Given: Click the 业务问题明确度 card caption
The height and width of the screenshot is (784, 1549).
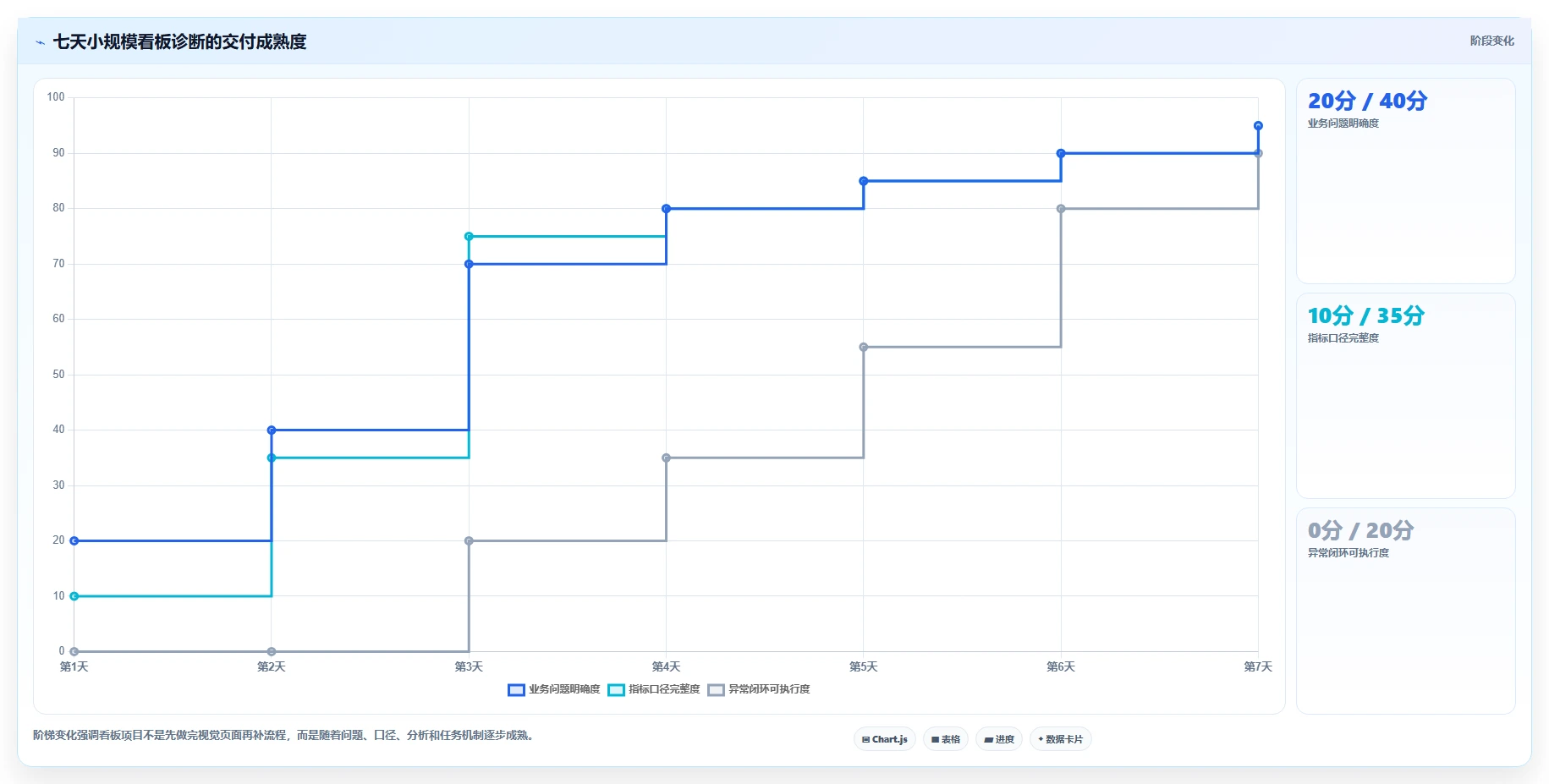Looking at the screenshot, I should (1343, 123).
